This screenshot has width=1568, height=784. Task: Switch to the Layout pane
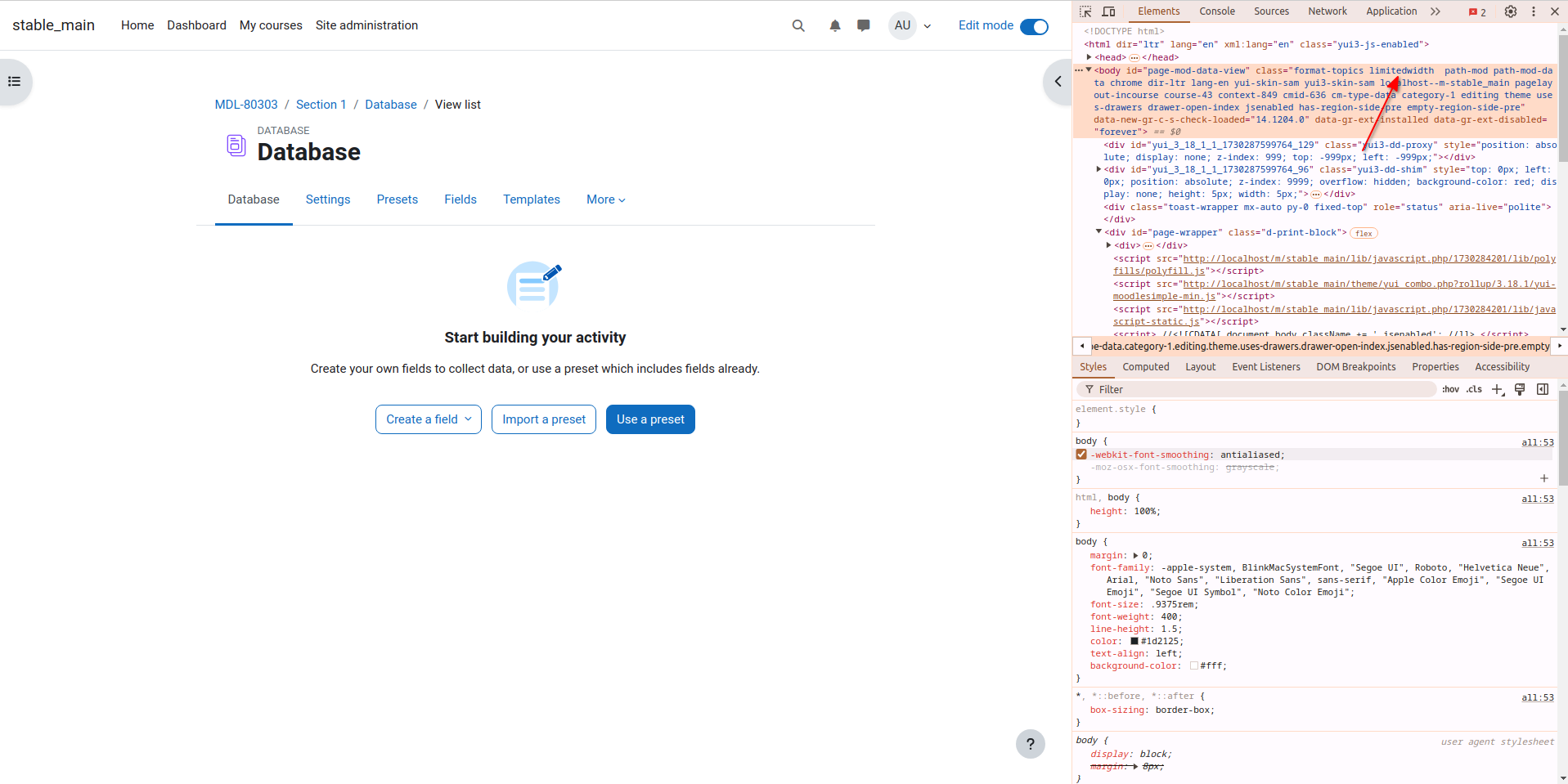[x=1201, y=367]
